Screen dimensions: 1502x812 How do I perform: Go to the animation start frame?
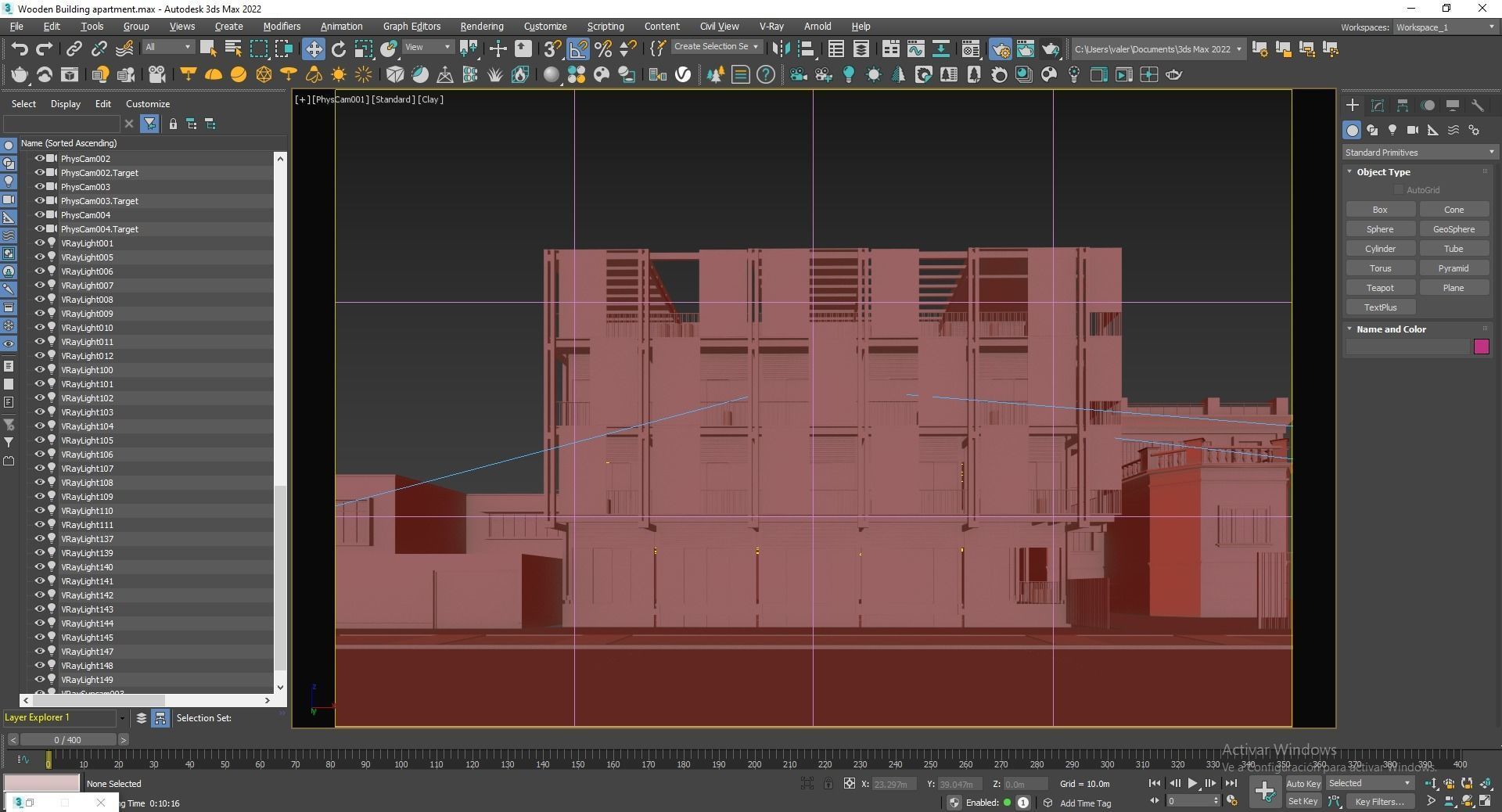(1155, 783)
